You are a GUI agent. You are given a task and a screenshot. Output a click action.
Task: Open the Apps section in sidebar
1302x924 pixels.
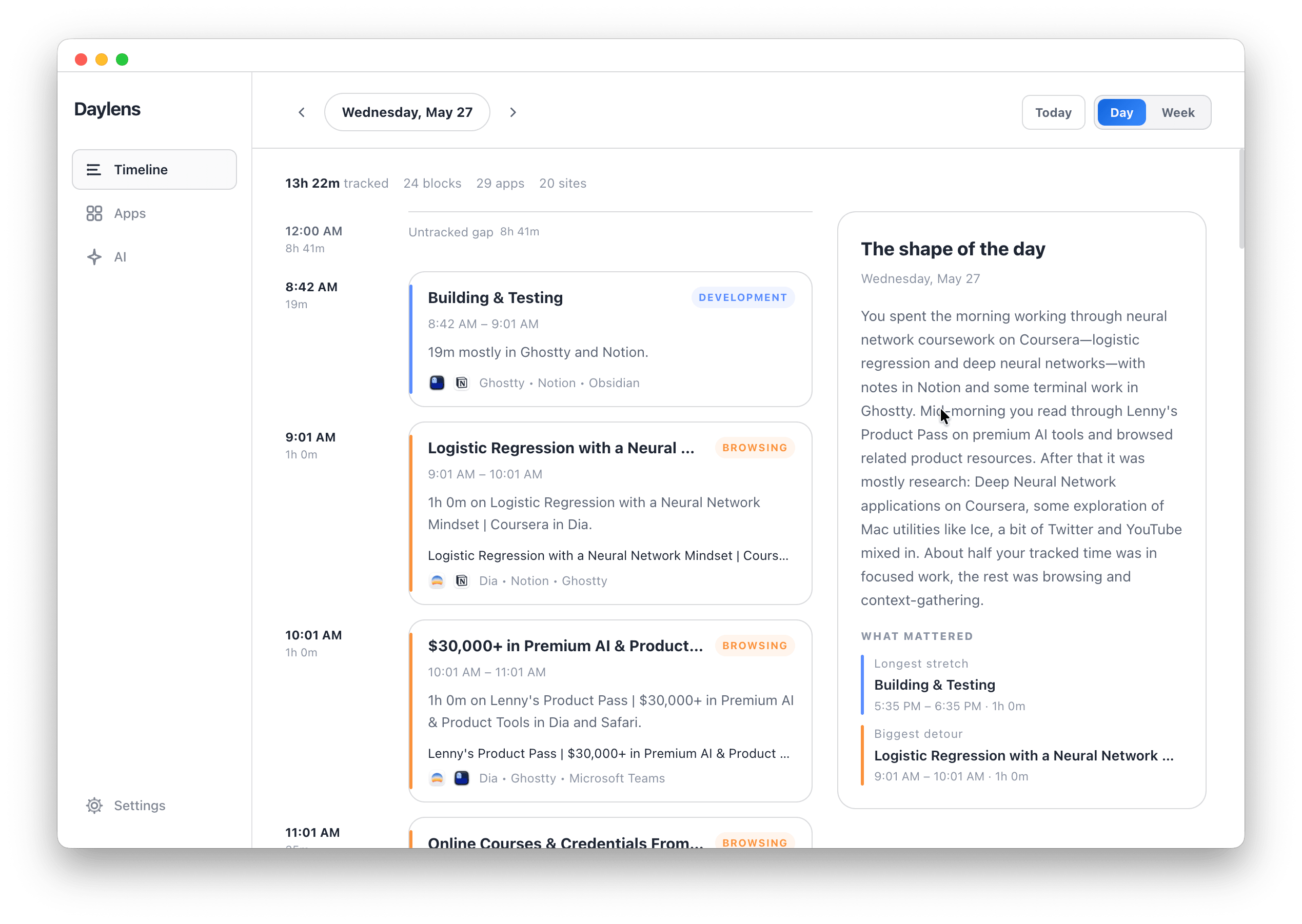(x=154, y=213)
